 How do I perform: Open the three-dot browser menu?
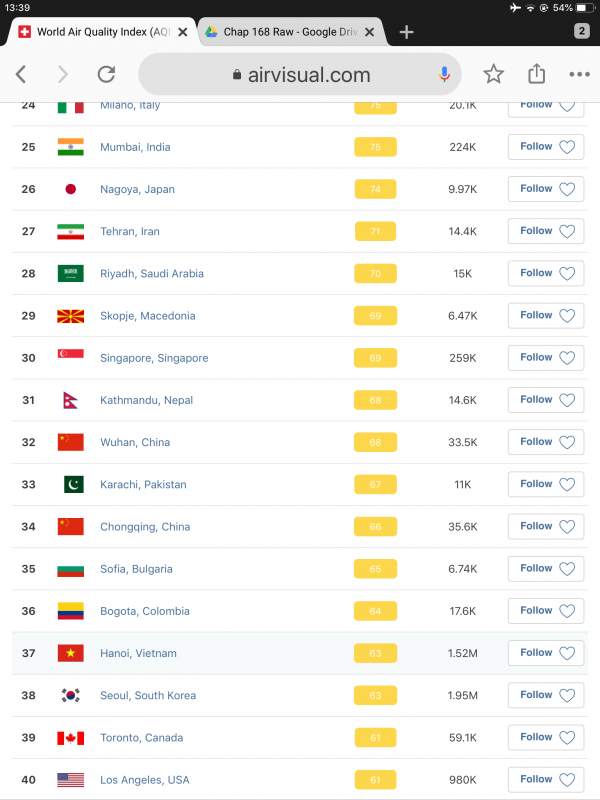(x=580, y=74)
